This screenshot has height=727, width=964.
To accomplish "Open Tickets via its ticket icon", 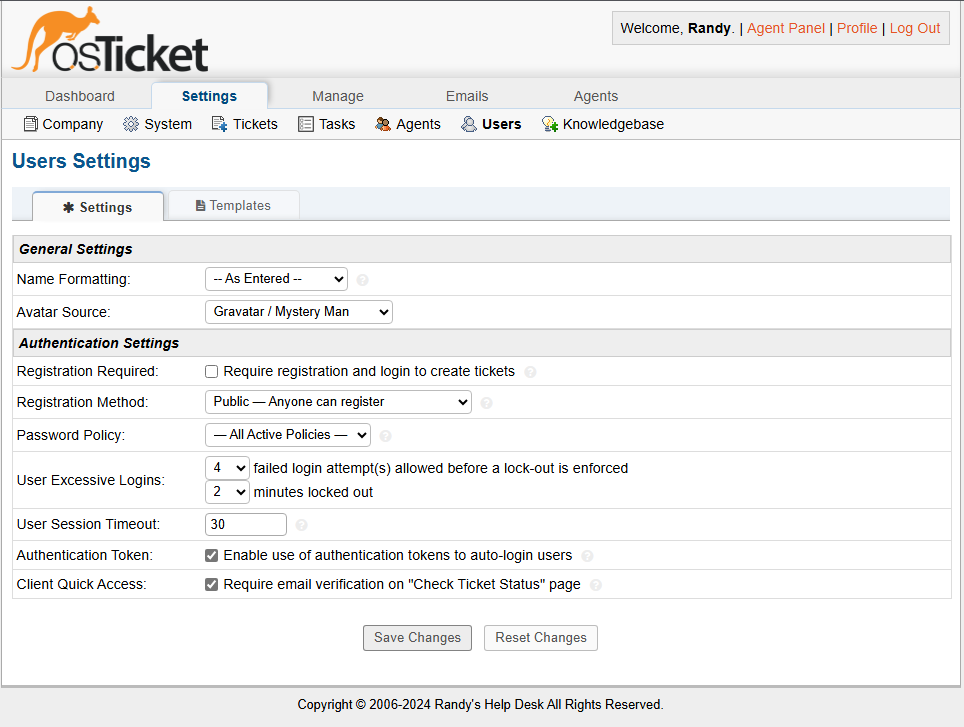I will click(218, 123).
